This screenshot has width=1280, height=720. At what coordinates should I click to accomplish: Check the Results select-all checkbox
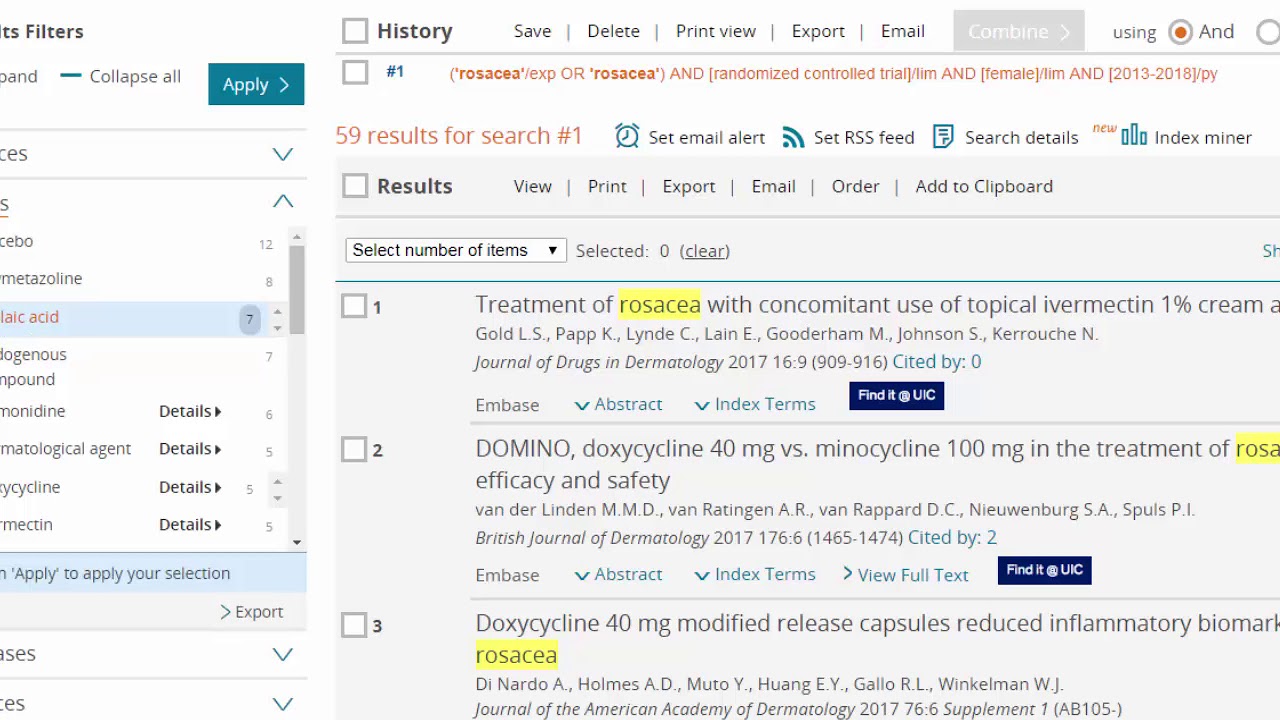tap(355, 185)
